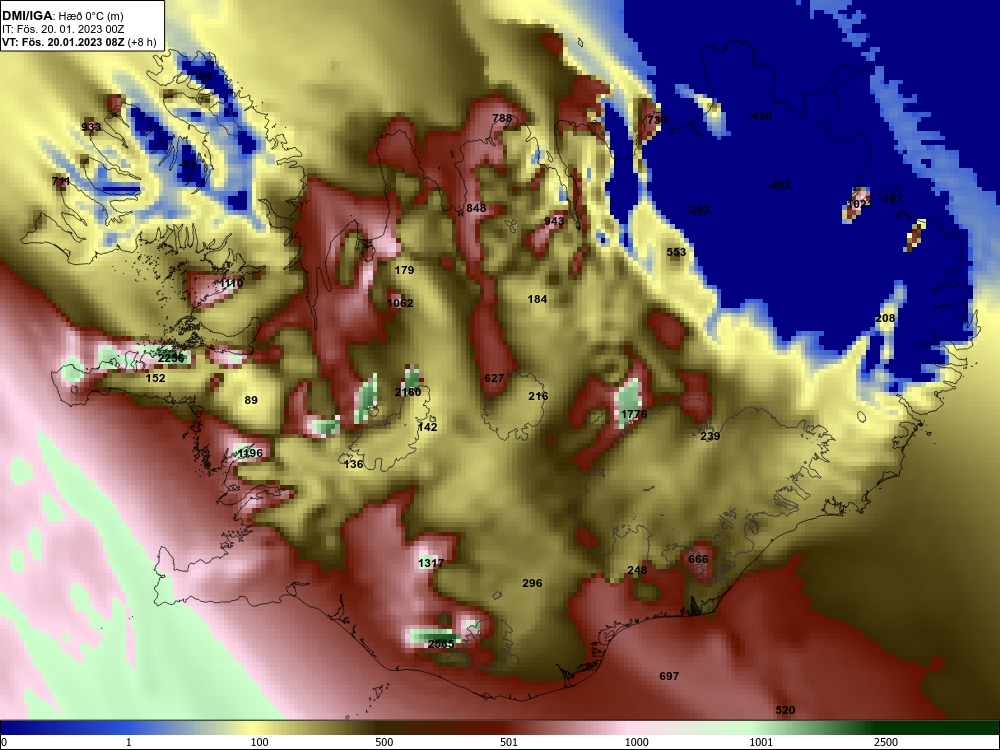Select the -402 value in blue area
1000x750 pixels.
778,186
